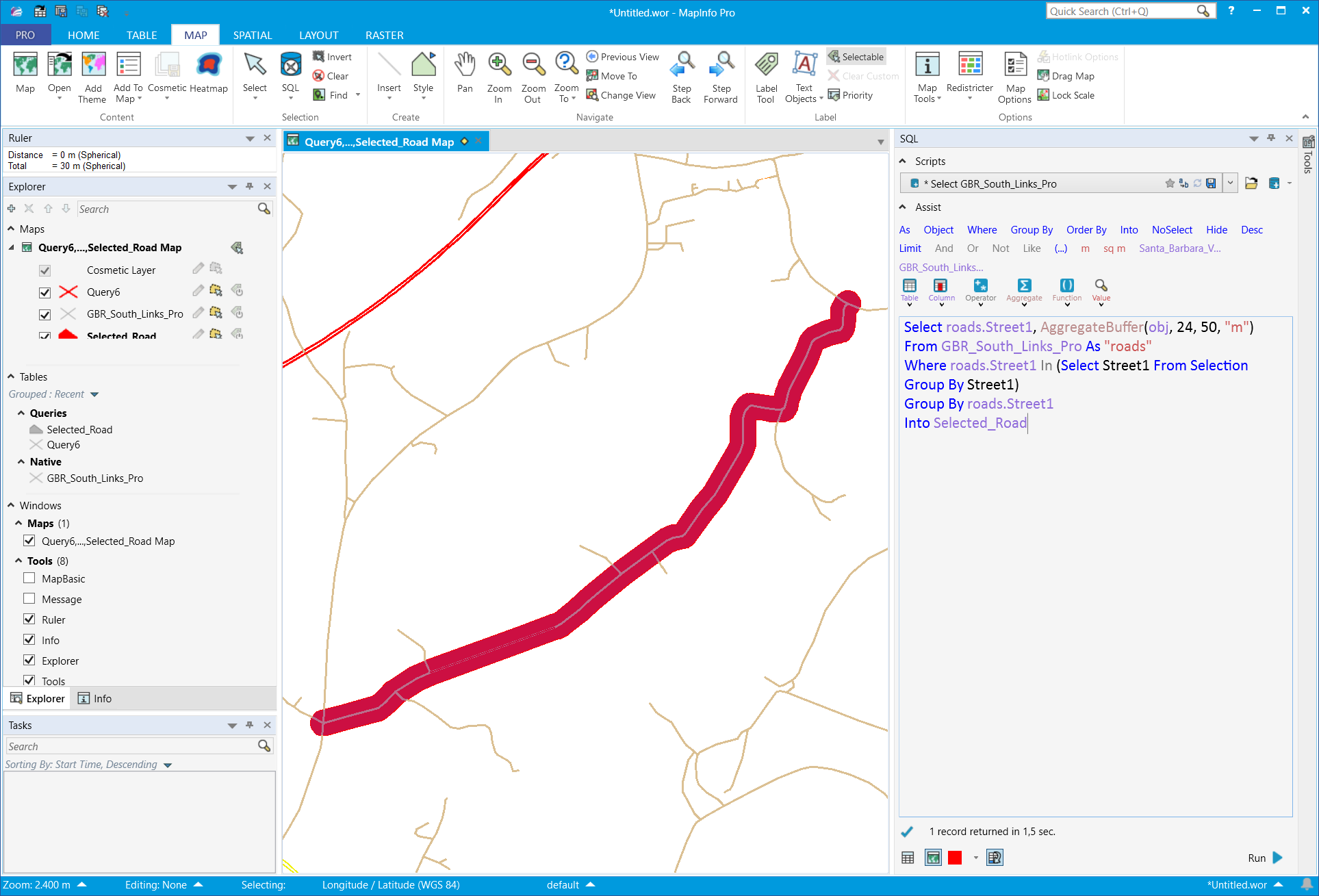Screen dimensions: 1319x896
Task: Collapse the Queries group in Tables
Action: click(21, 413)
